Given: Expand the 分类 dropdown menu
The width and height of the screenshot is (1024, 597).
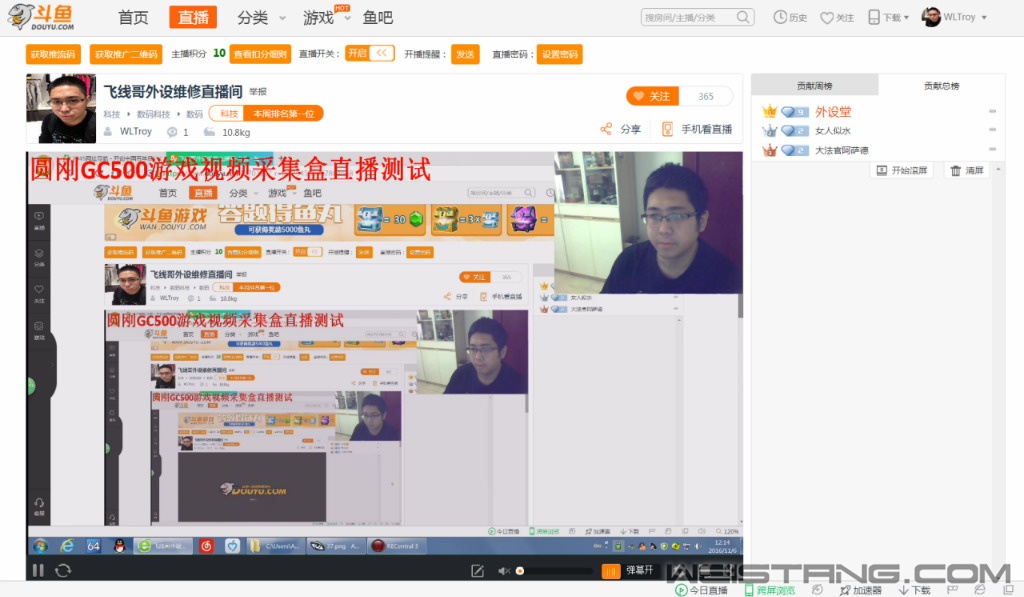Looking at the screenshot, I should (261, 18).
